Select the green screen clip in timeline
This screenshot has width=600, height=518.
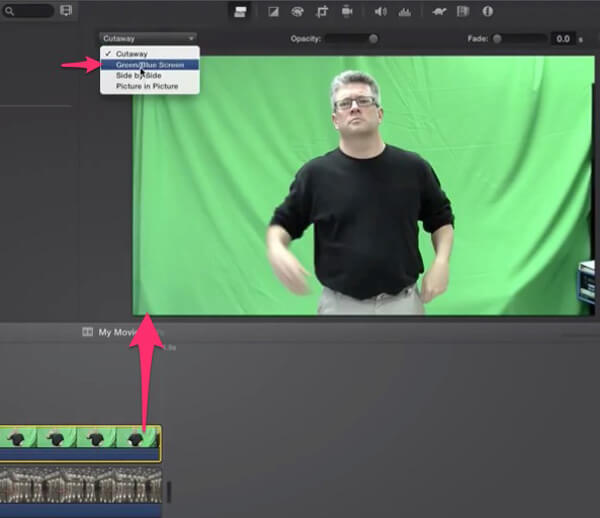point(80,443)
